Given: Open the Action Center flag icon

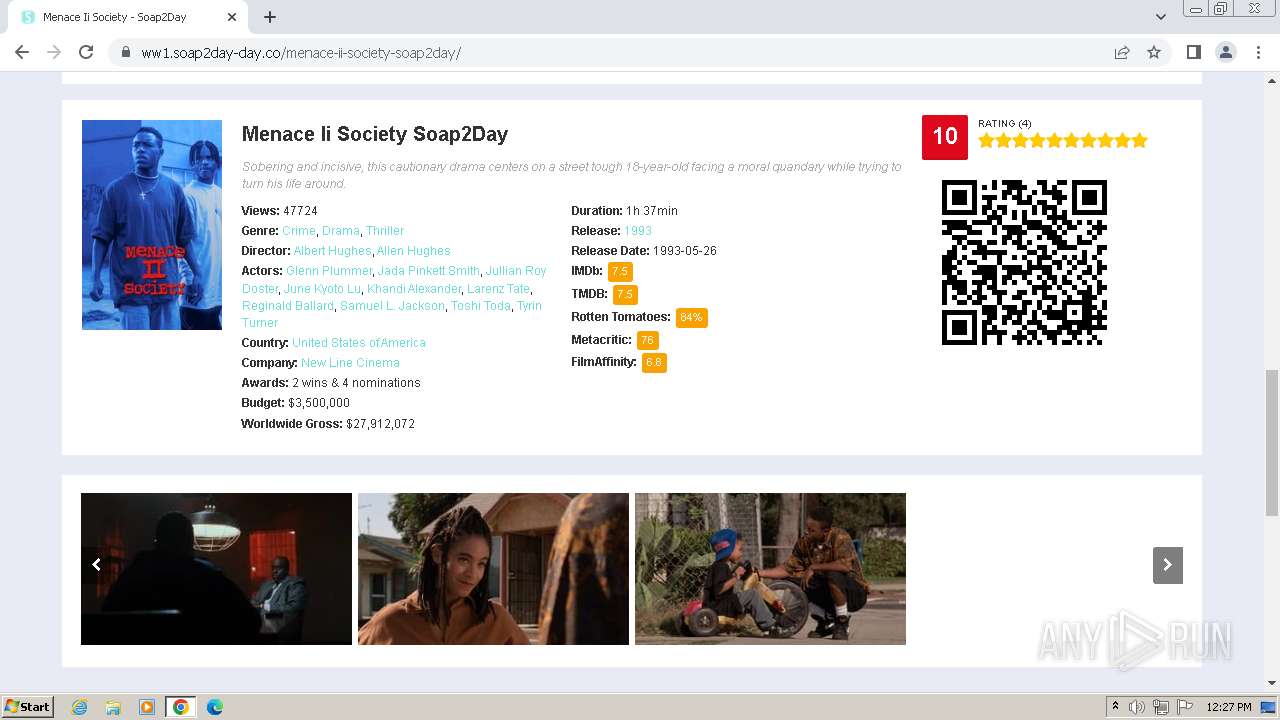Looking at the screenshot, I should click(x=1184, y=707).
